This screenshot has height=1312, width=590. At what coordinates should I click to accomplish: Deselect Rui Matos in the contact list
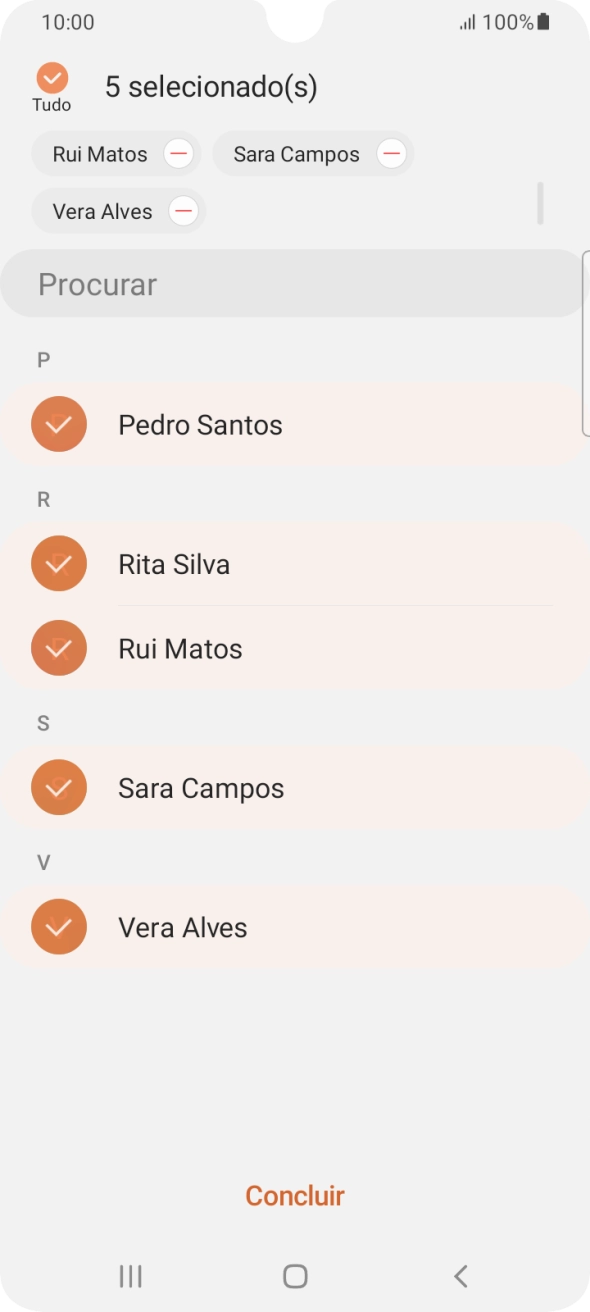[x=59, y=648]
